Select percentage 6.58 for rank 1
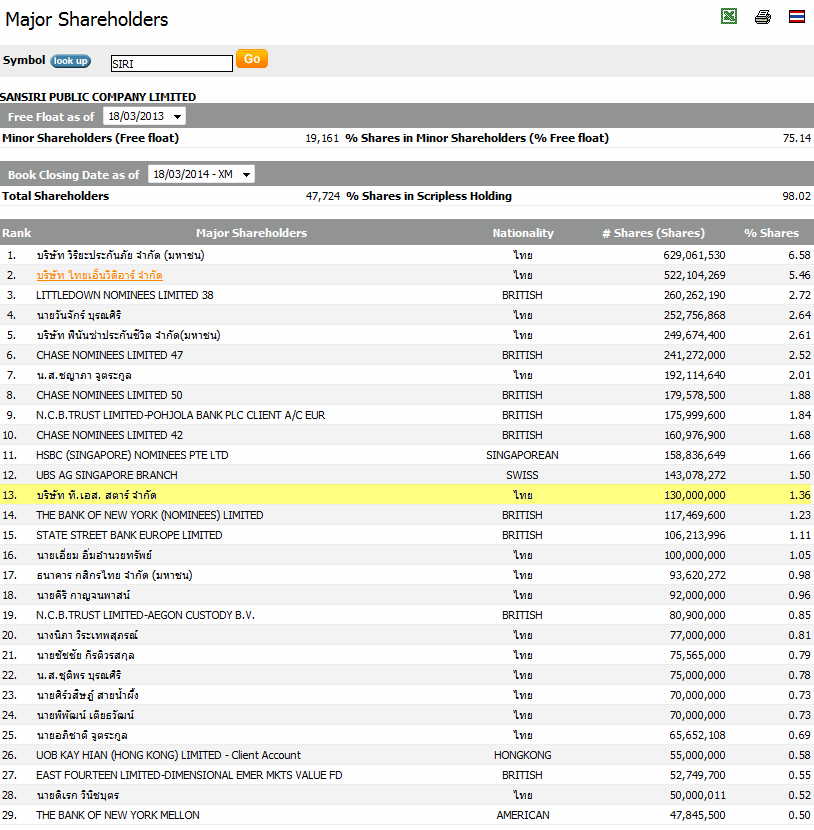 (x=799, y=255)
